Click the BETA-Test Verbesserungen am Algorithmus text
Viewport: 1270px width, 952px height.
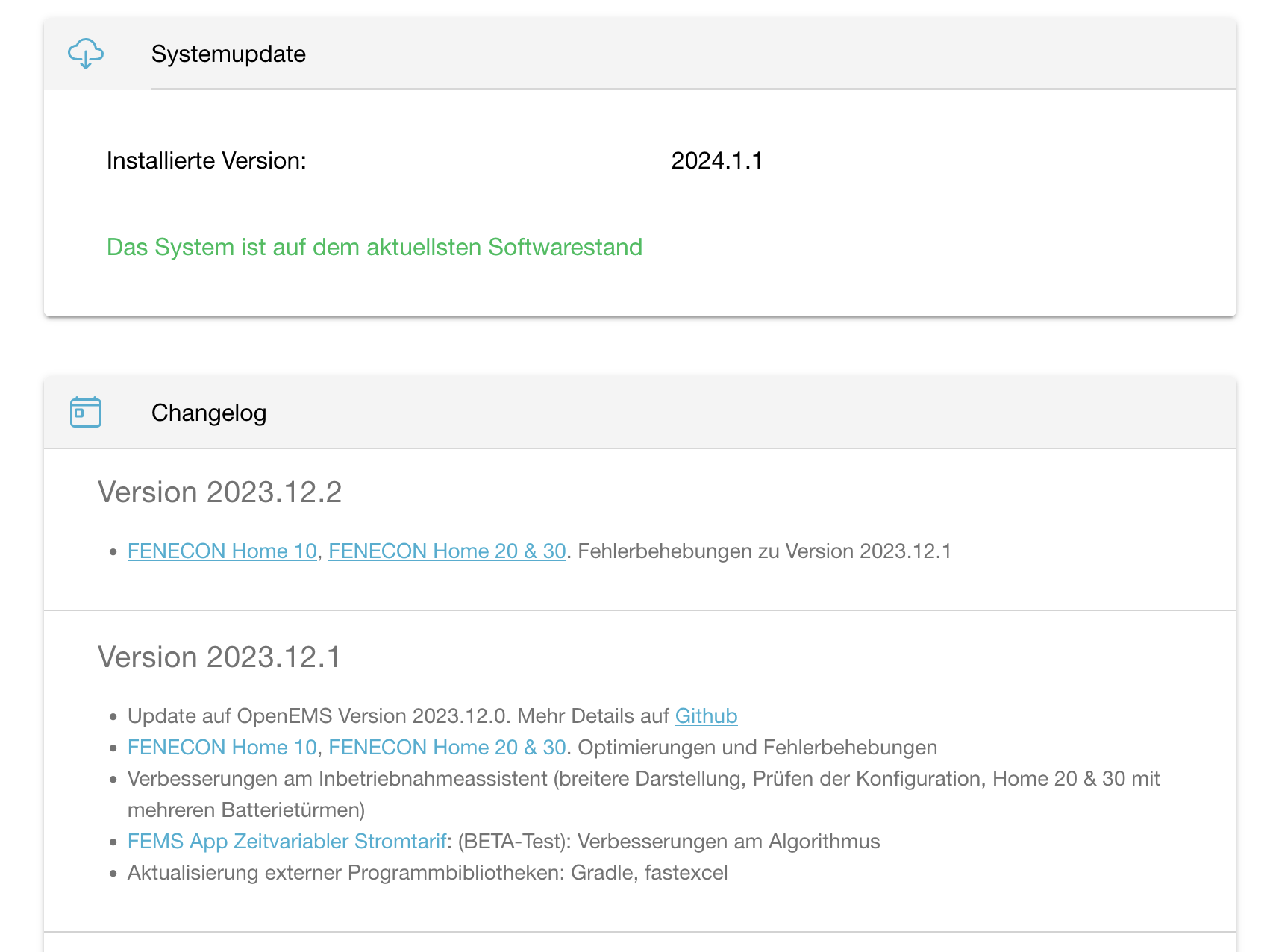[669, 842]
